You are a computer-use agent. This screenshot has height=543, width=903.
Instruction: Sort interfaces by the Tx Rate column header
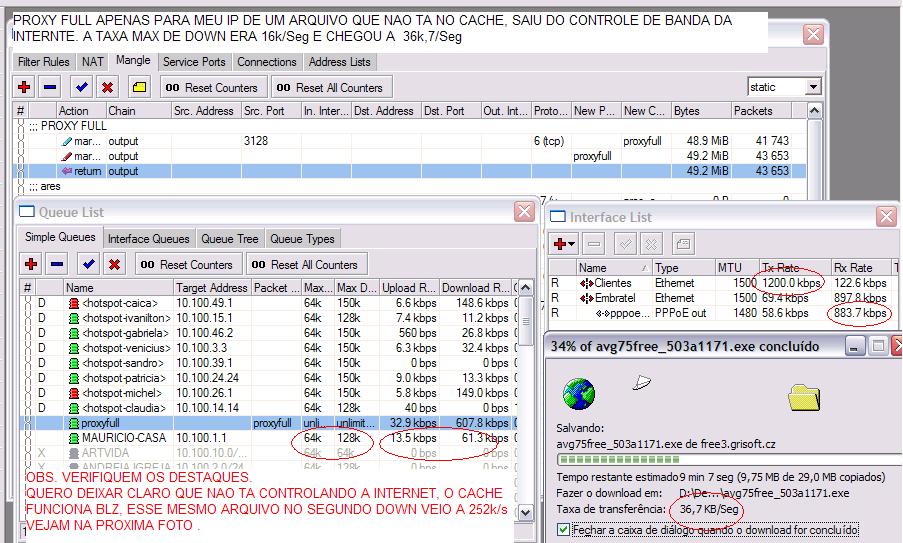(x=795, y=268)
